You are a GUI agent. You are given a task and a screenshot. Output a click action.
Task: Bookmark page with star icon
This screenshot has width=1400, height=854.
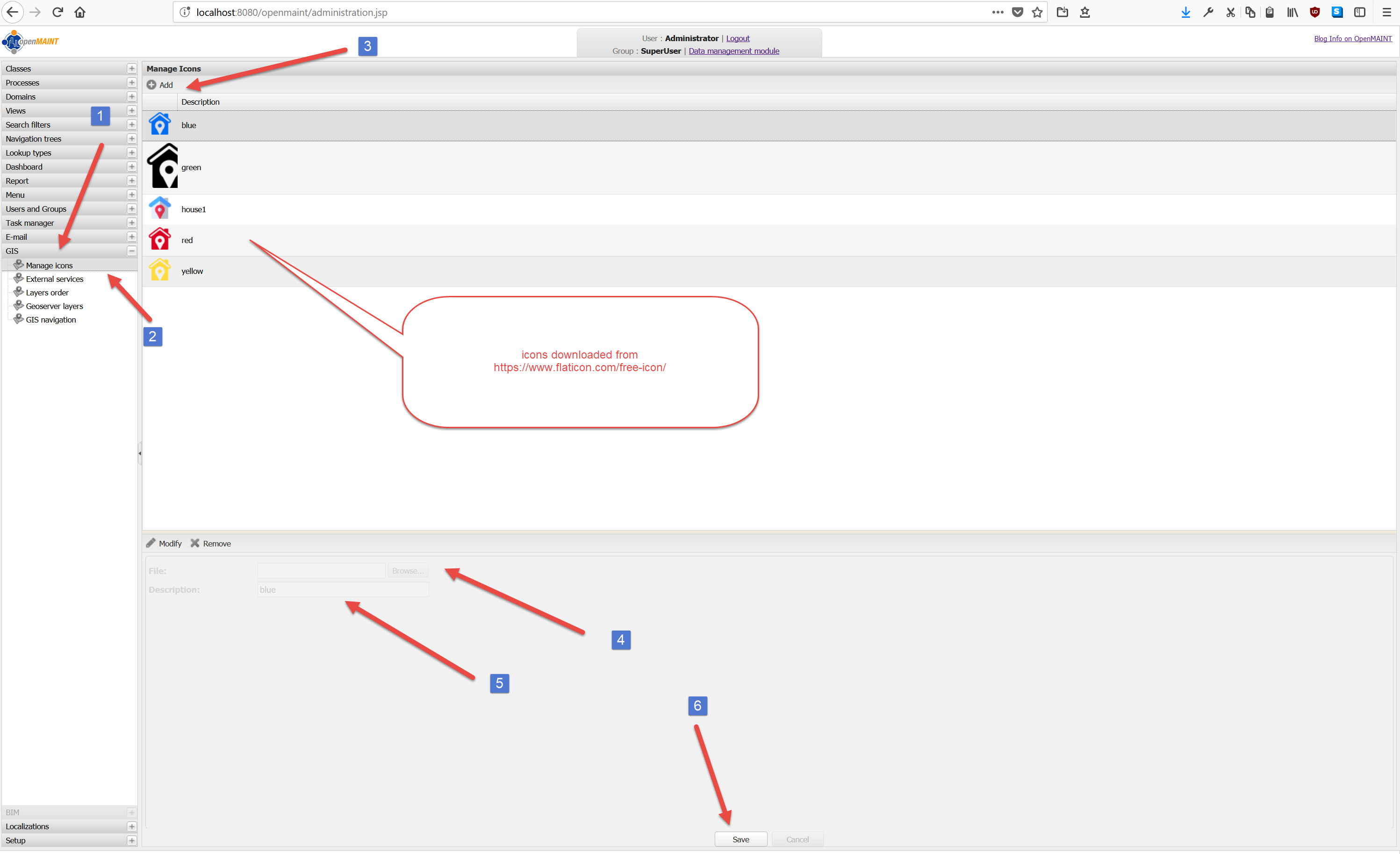(1037, 13)
